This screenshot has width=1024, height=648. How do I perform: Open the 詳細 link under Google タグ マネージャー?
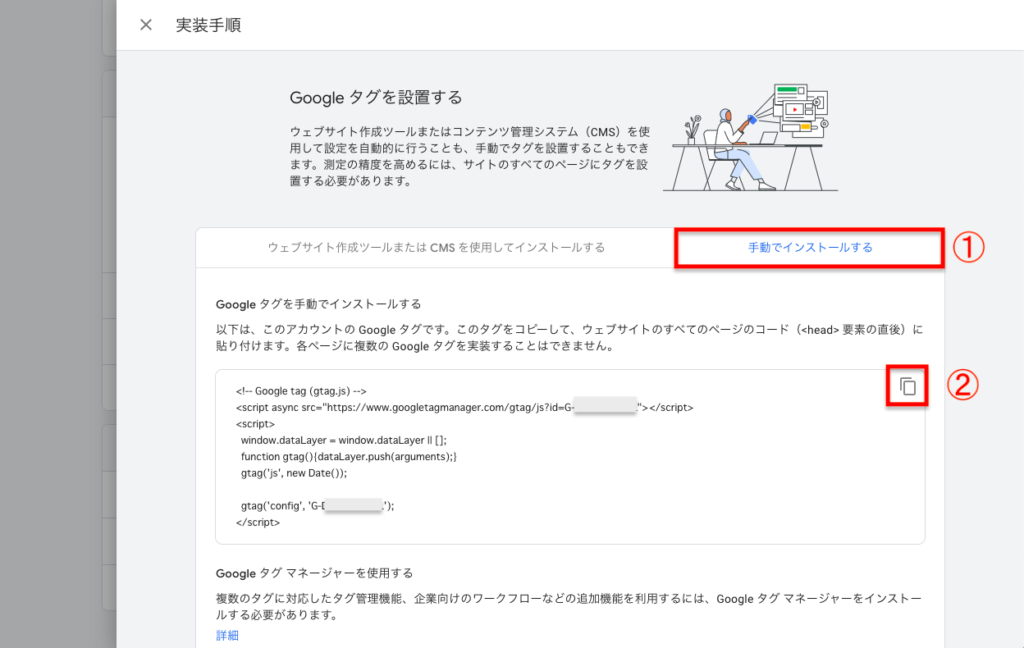point(227,635)
